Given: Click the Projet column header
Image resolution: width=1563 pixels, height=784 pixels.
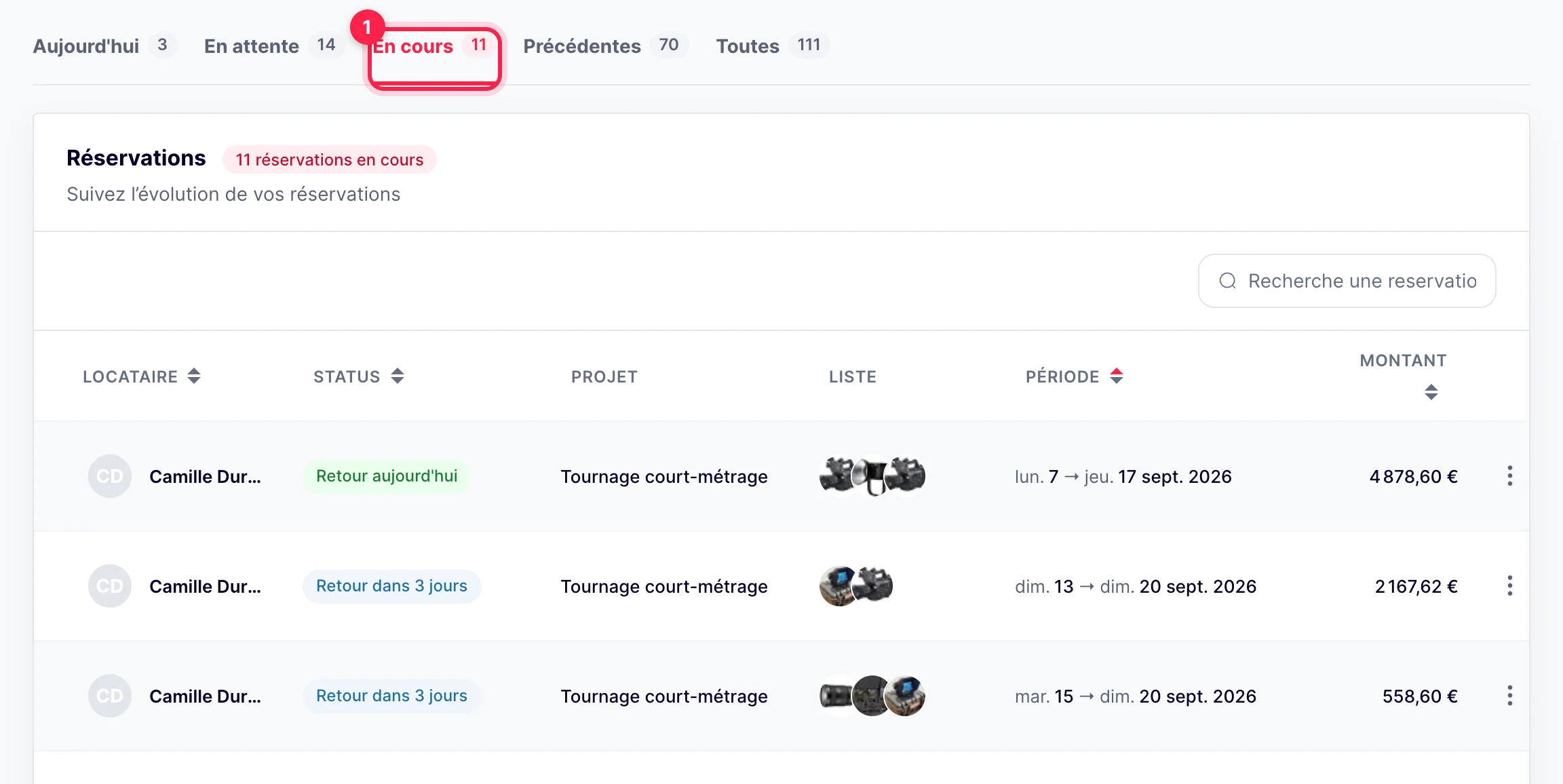Looking at the screenshot, I should coord(604,377).
